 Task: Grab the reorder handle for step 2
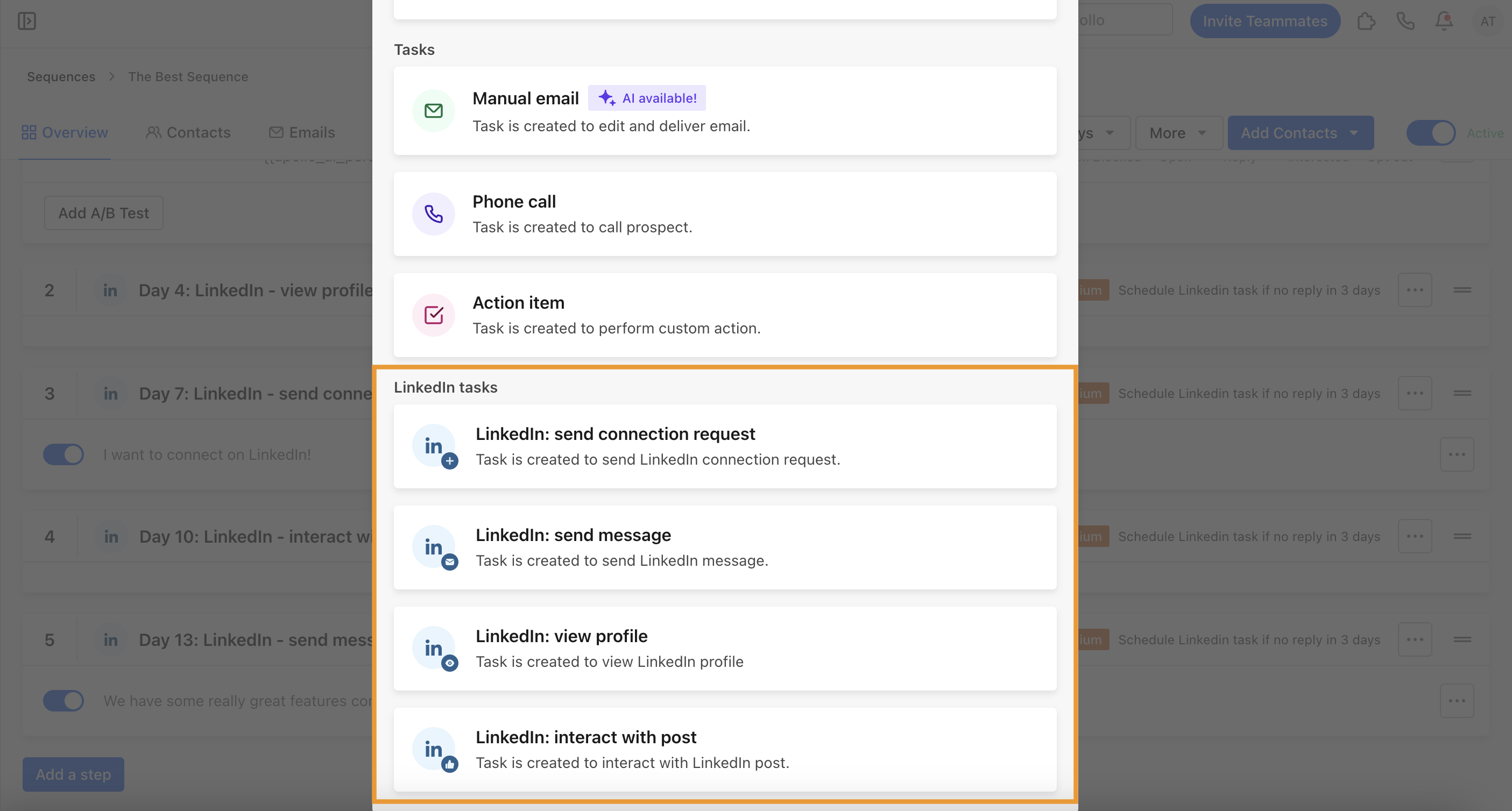pyautogui.click(x=1462, y=290)
